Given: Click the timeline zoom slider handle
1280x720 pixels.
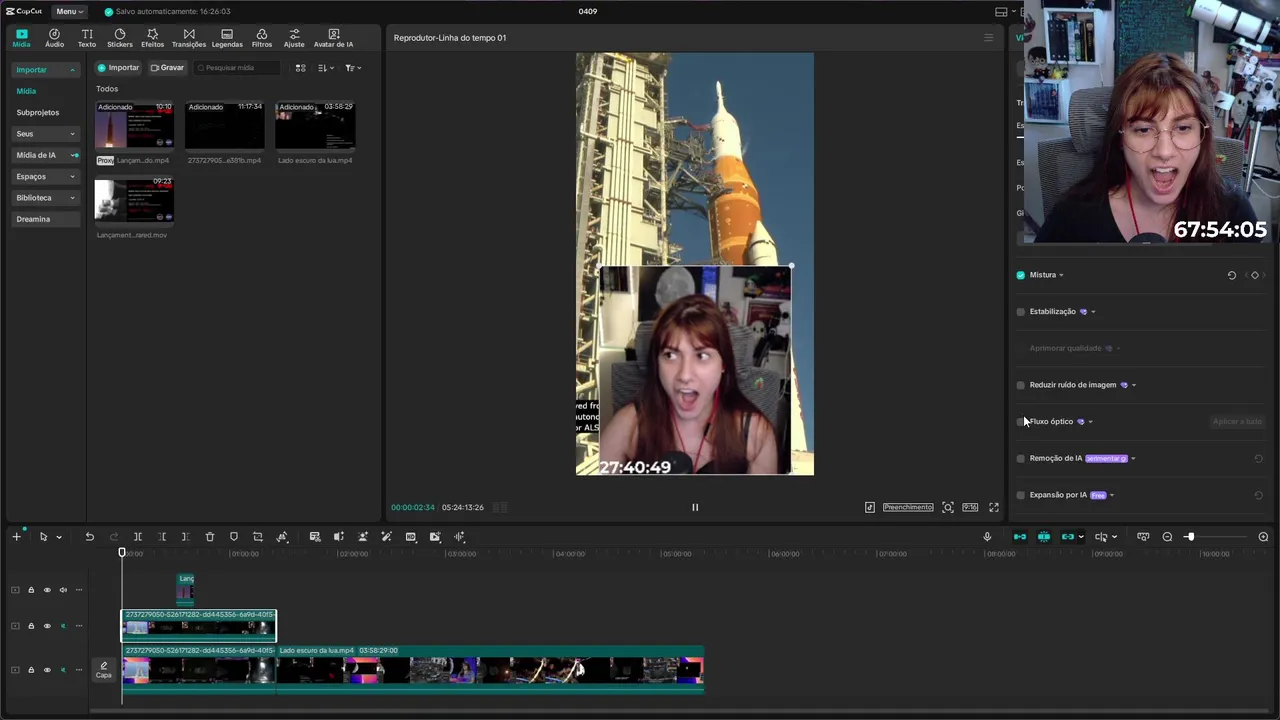Looking at the screenshot, I should (x=1189, y=537).
